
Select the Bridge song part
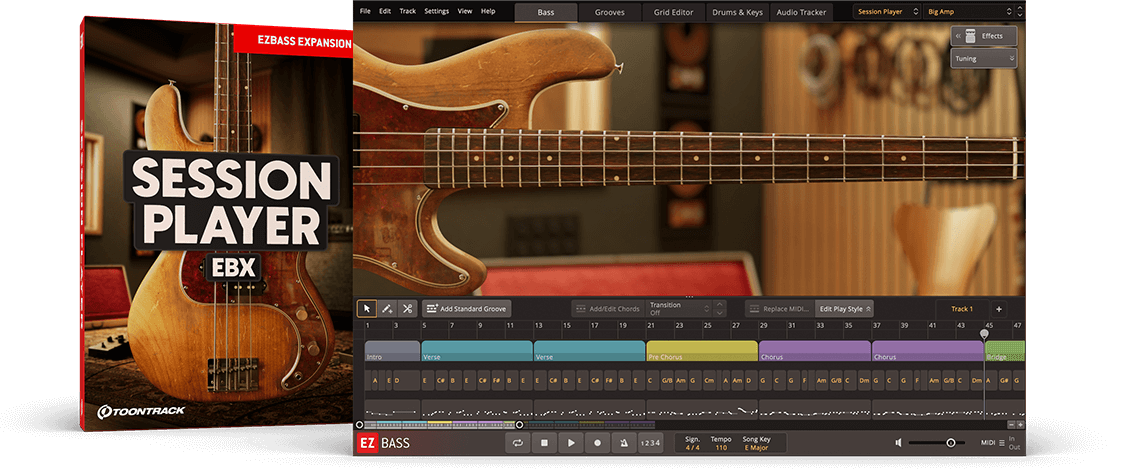(x=1005, y=351)
